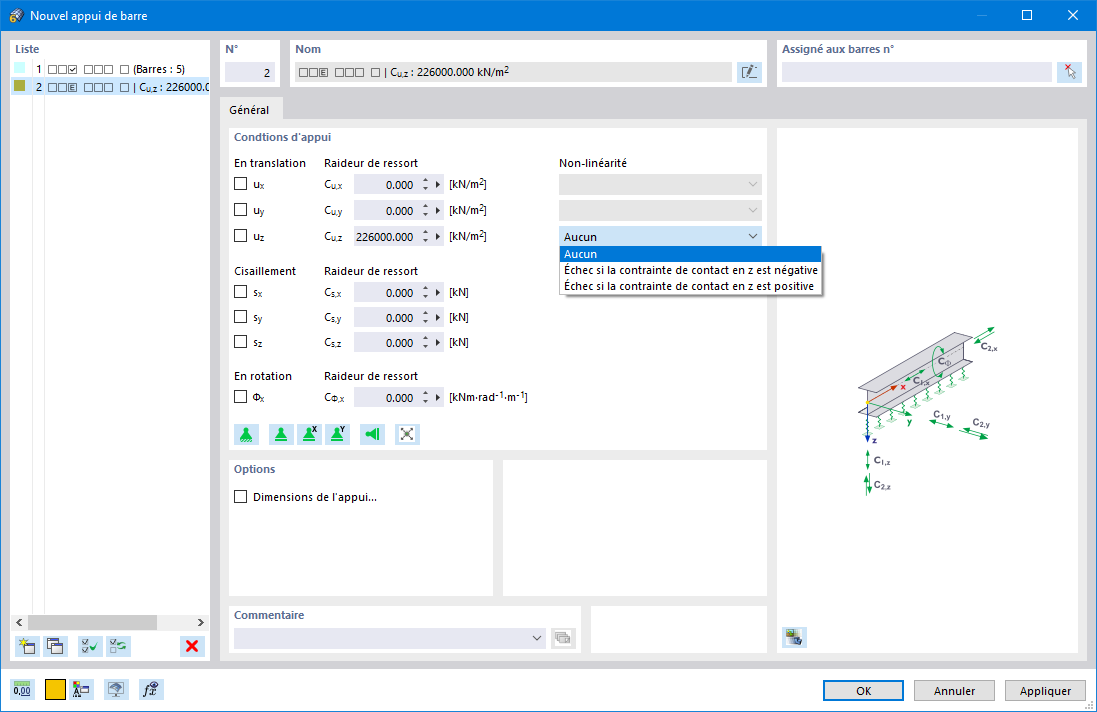1097x712 pixels.
Task: Click the light cyan color square of item 1
Action: pyautogui.click(x=20, y=69)
